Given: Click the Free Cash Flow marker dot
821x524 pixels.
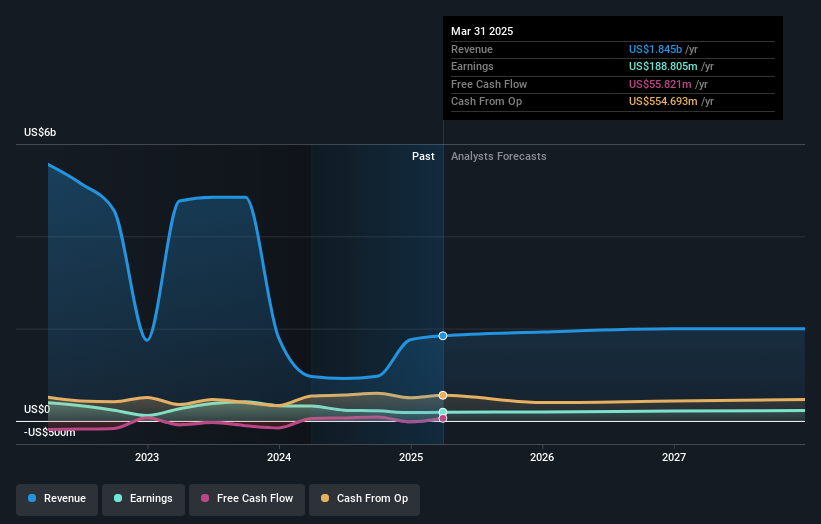Looking at the screenshot, I should (x=443, y=419).
